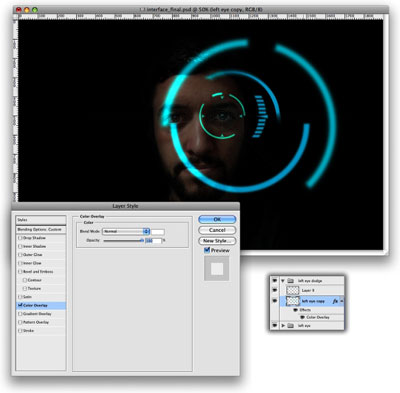This screenshot has height=393, width=400.
Task: Toggle the Color Overlay effect eye icon
Action: (x=303, y=317)
